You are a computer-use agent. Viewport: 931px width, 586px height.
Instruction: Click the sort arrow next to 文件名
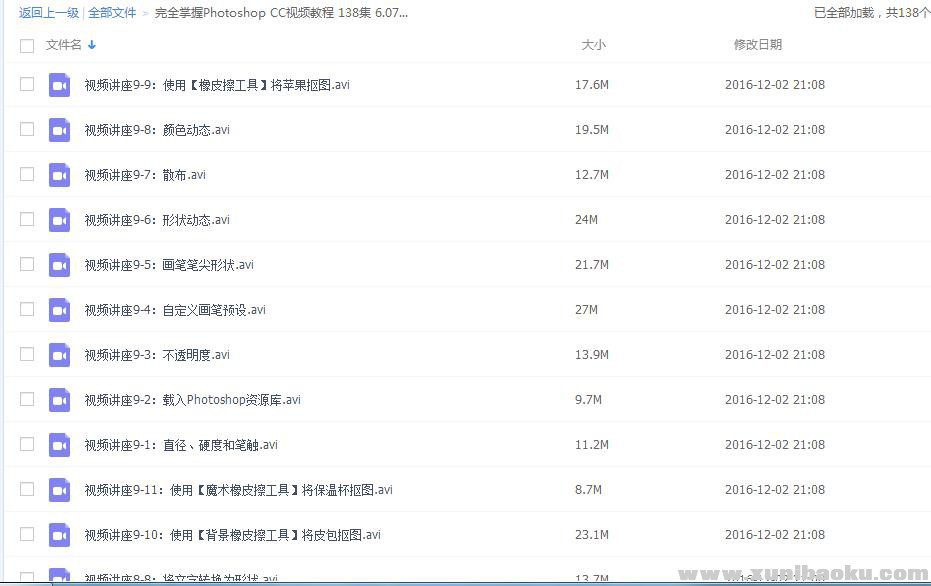pyautogui.click(x=92, y=45)
